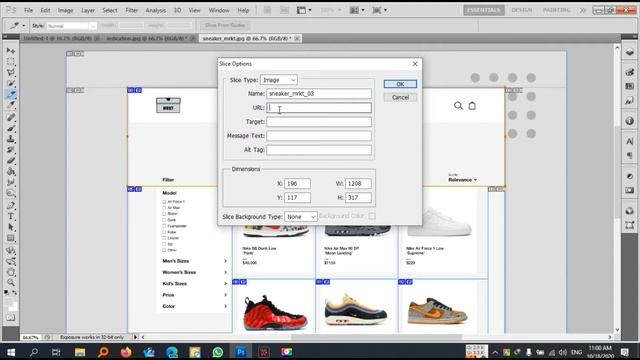Select the Path Selection tool
The height and width of the screenshot is (360, 640).
click(11, 227)
